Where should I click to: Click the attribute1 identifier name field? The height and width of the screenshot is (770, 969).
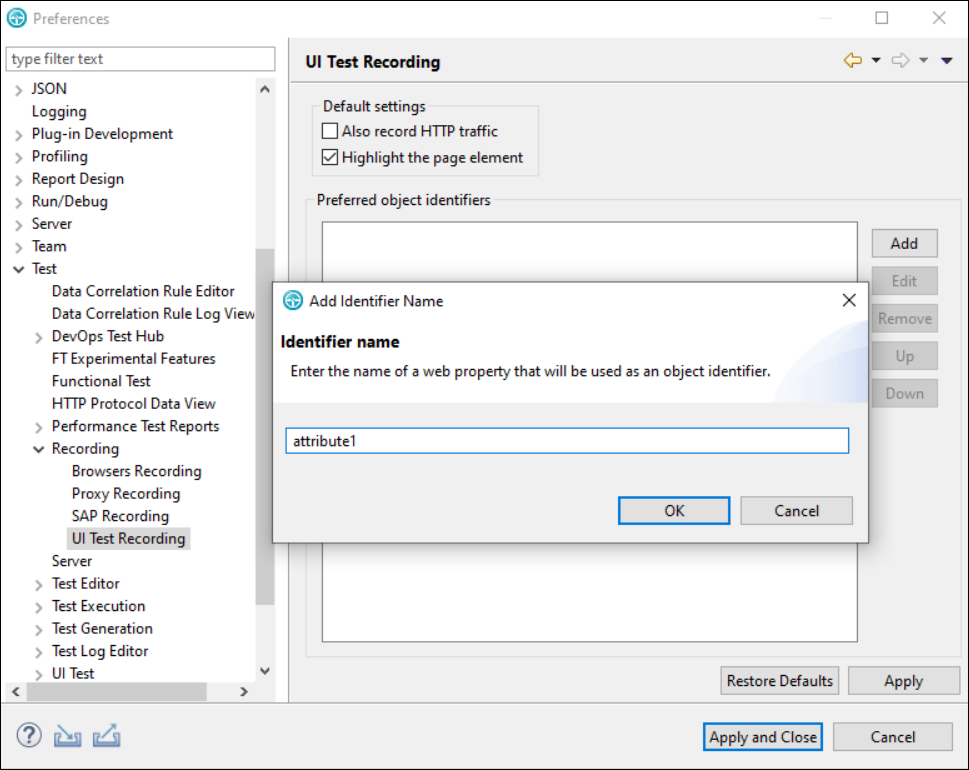(567, 440)
